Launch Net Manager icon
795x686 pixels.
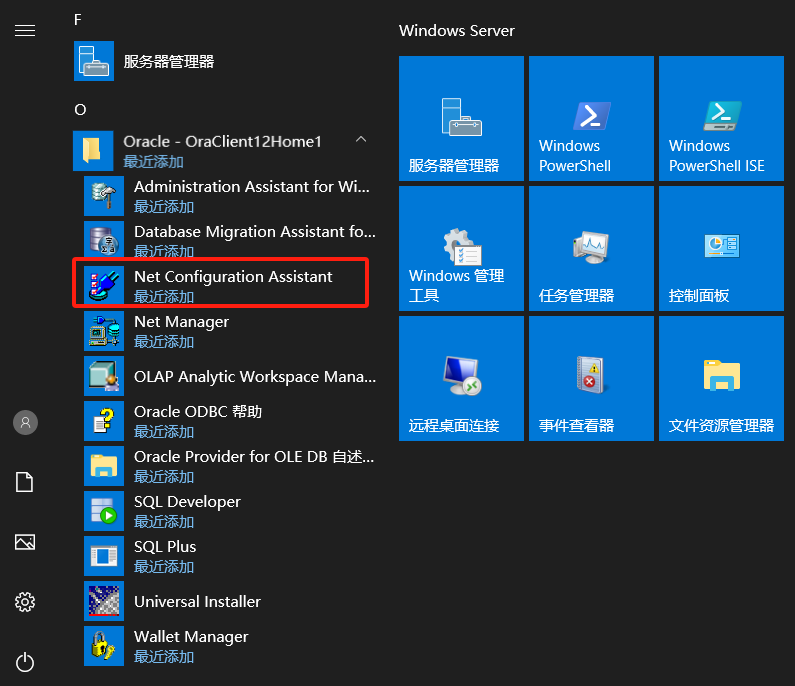104,331
